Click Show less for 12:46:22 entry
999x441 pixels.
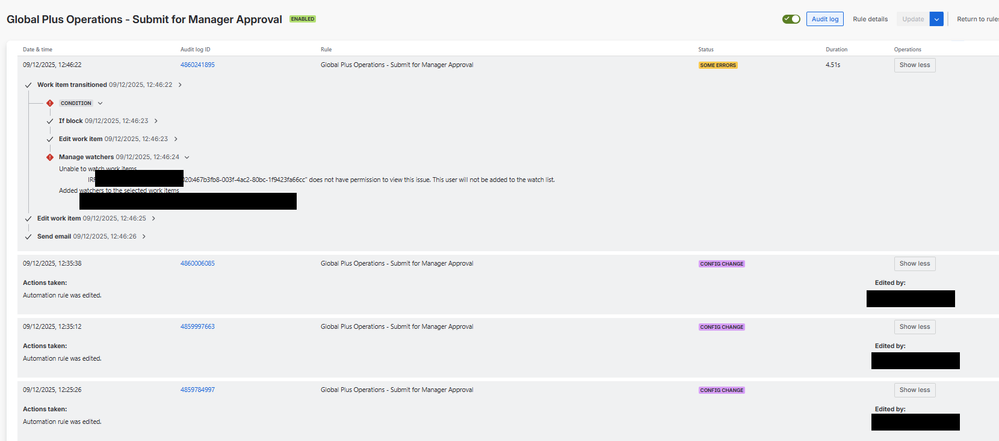[915, 65]
